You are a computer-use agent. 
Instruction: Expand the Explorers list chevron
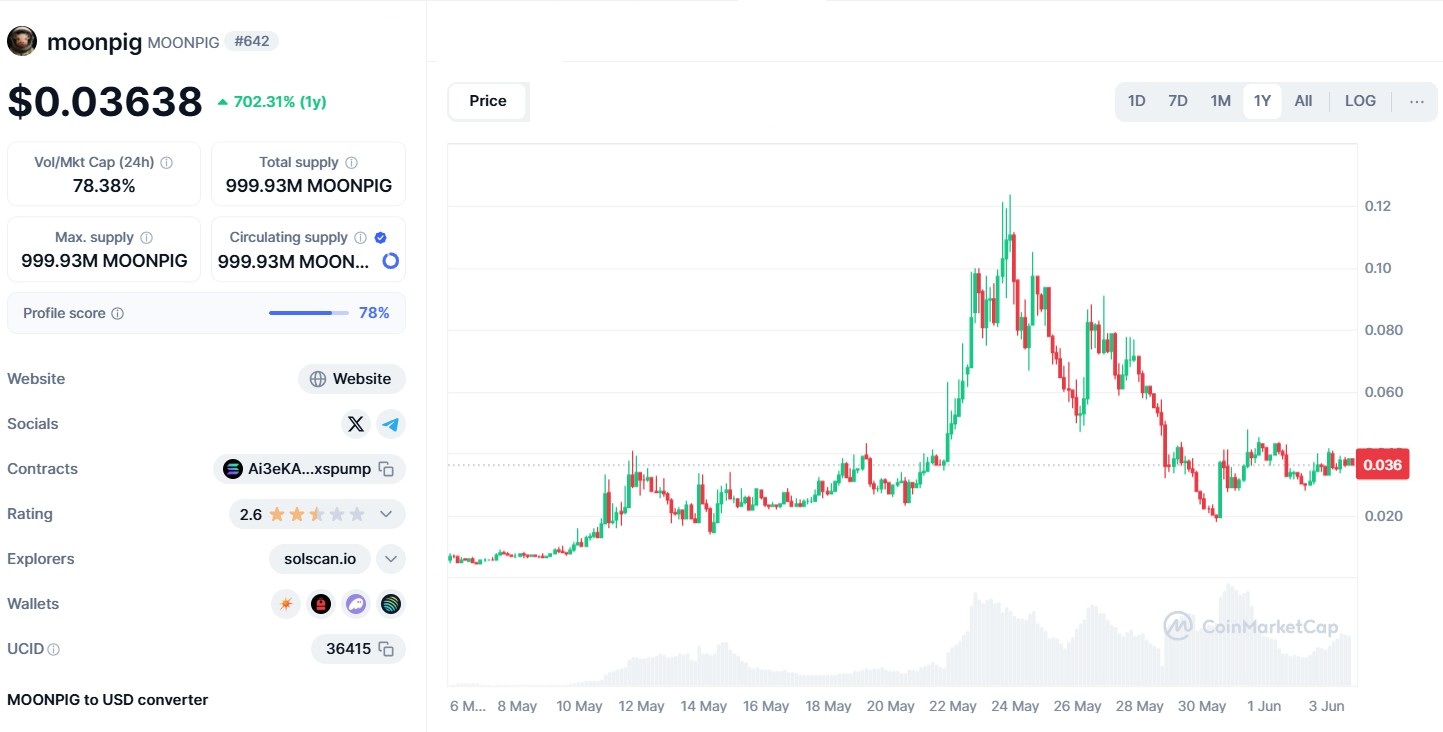coord(391,559)
